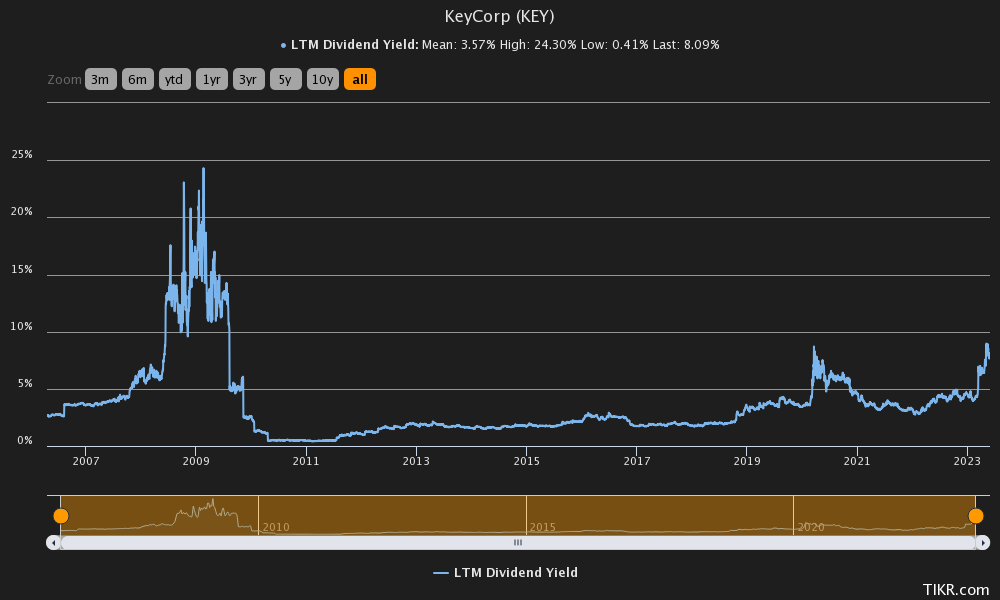Click the grip handle on the scrollbar
The height and width of the screenshot is (600, 1000).
coord(518,541)
